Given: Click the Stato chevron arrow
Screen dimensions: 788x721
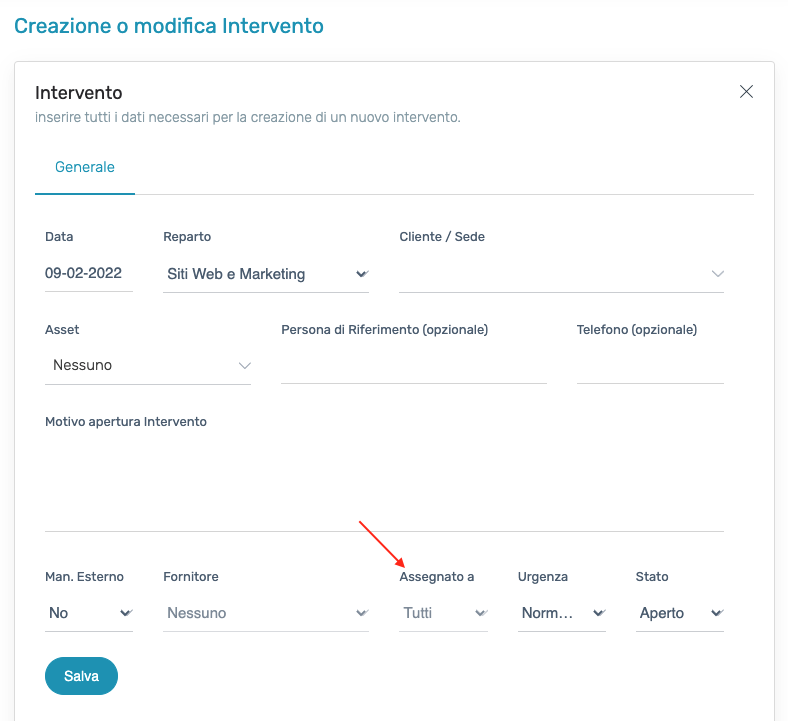Looking at the screenshot, I should [717, 613].
